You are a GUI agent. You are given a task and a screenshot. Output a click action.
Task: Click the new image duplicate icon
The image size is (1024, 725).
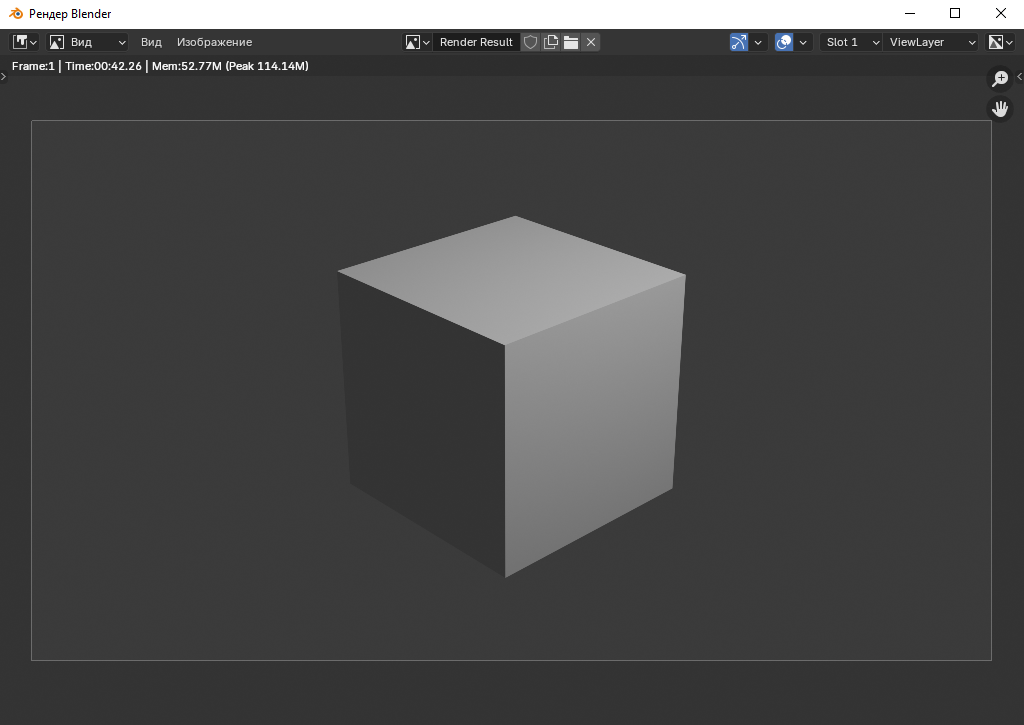[x=551, y=42]
